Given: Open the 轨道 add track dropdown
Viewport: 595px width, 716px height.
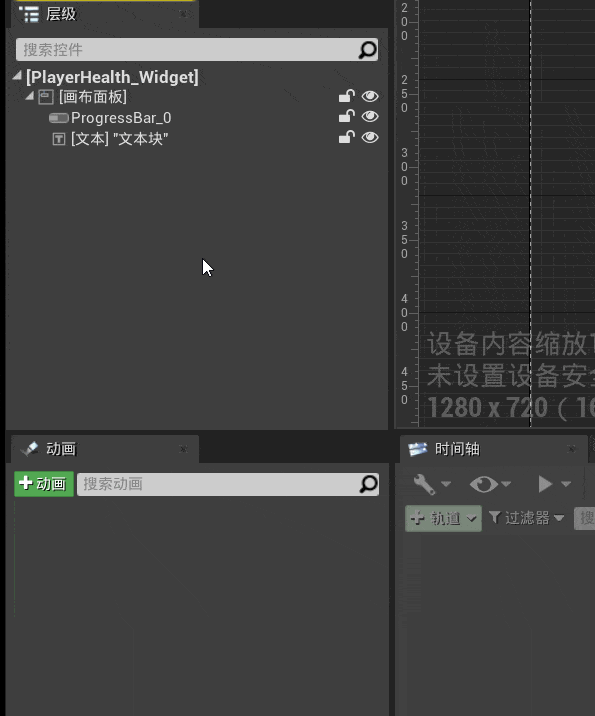Looking at the screenshot, I should click(443, 518).
